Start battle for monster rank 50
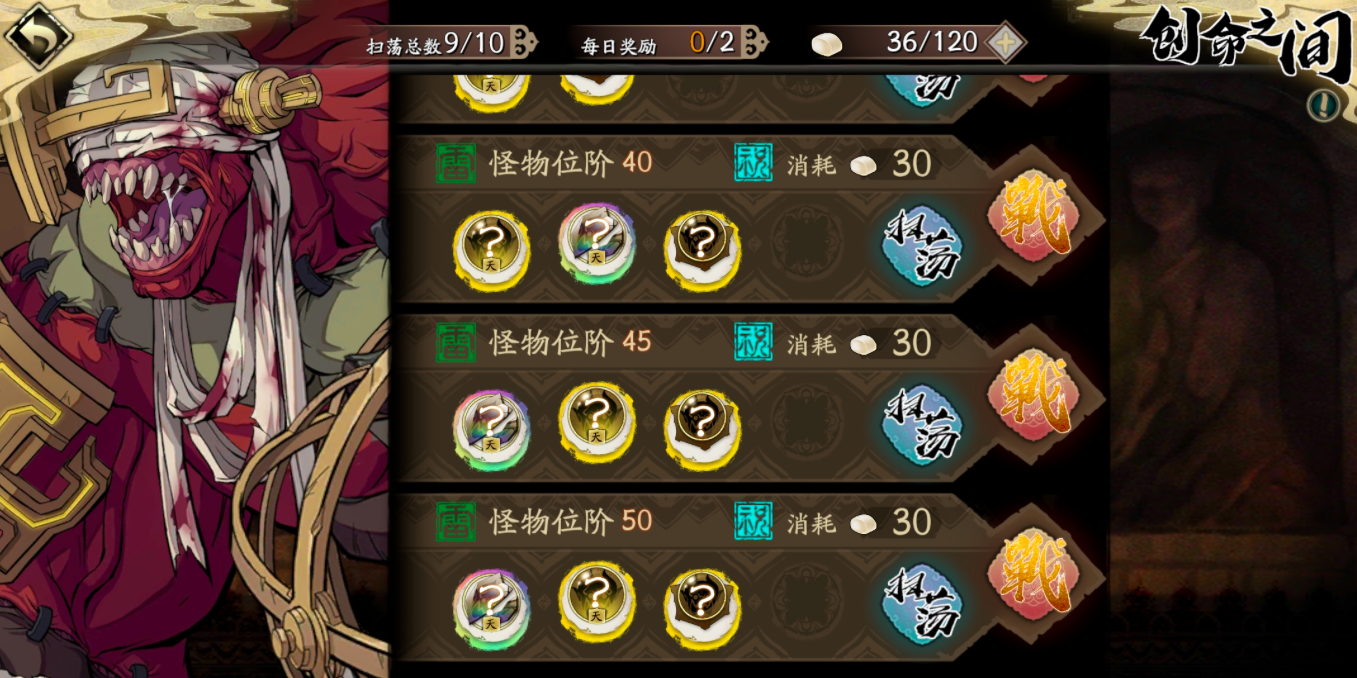The width and height of the screenshot is (1357, 678). point(1035,575)
